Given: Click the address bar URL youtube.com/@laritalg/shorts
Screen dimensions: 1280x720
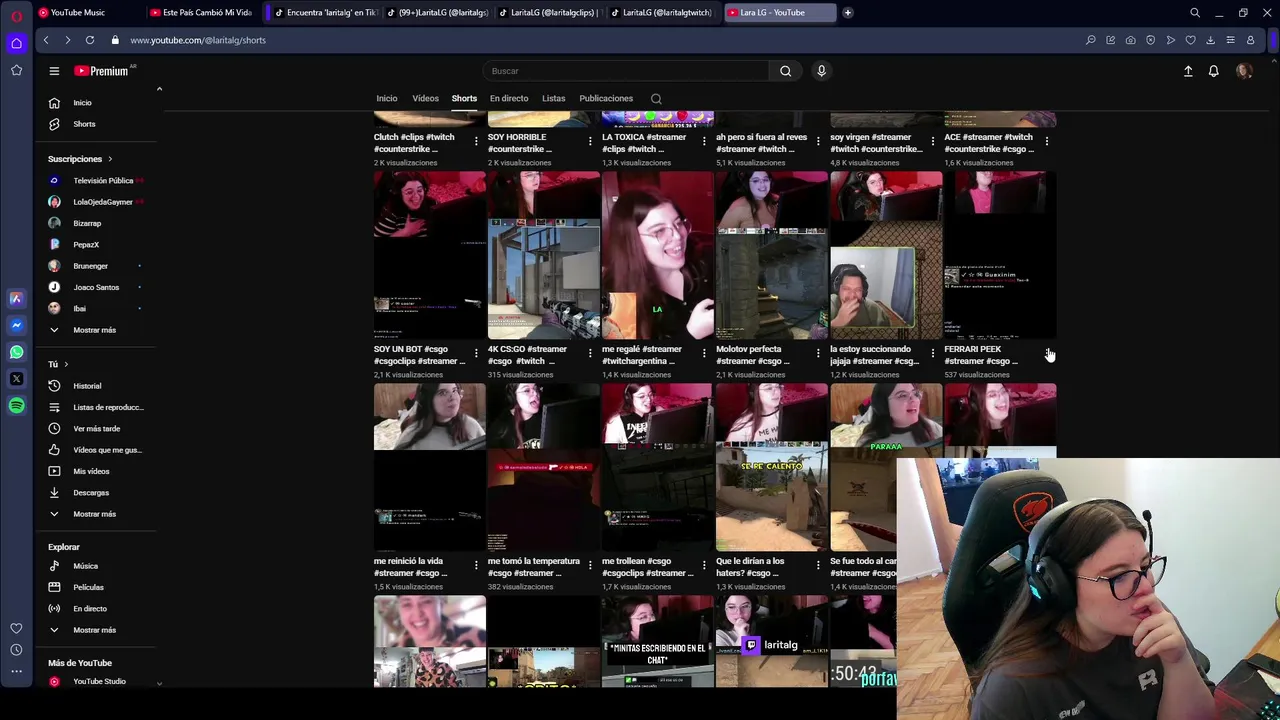Looking at the screenshot, I should [198, 40].
